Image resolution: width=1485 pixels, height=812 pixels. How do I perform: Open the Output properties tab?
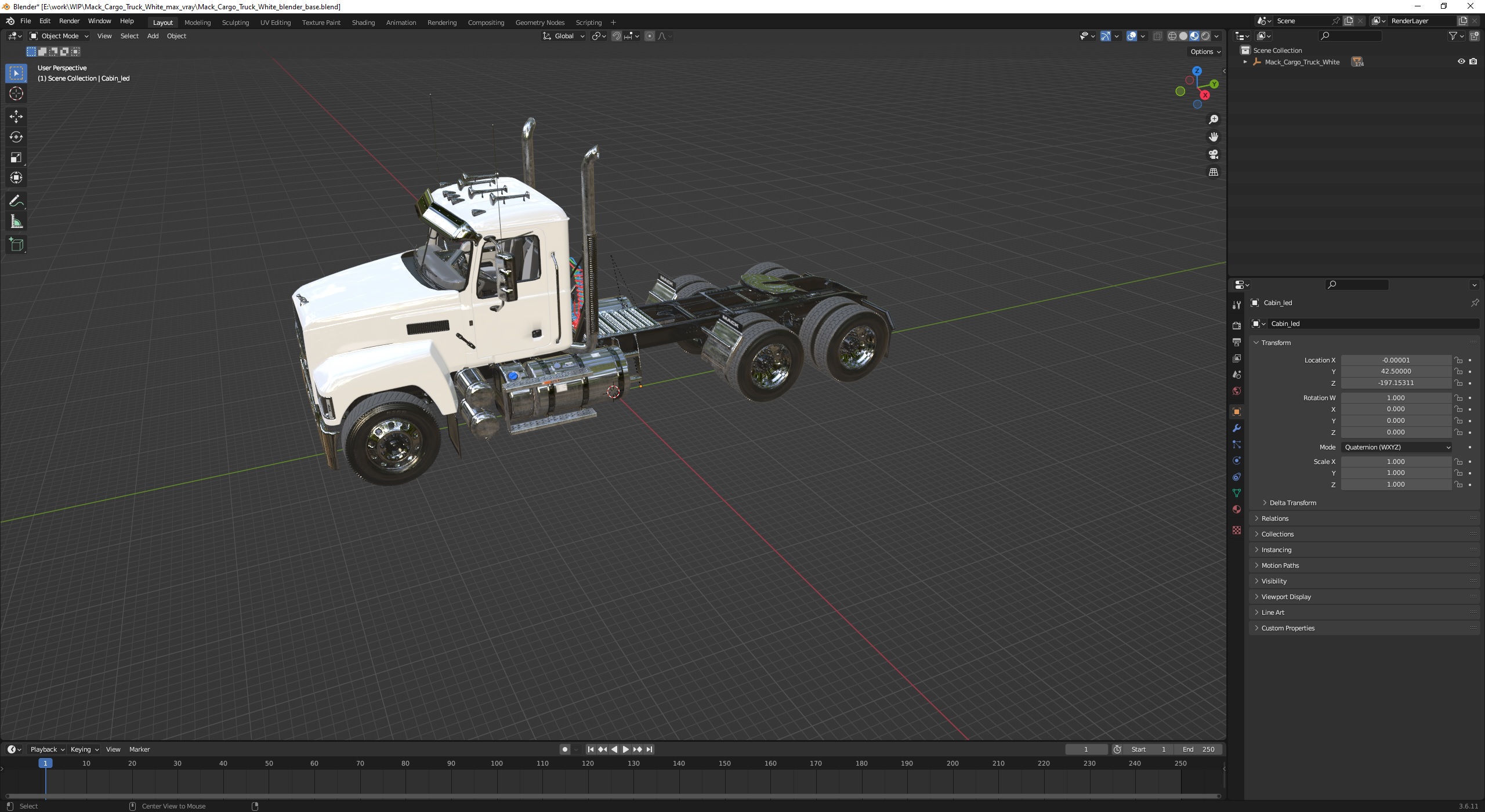point(1237,342)
